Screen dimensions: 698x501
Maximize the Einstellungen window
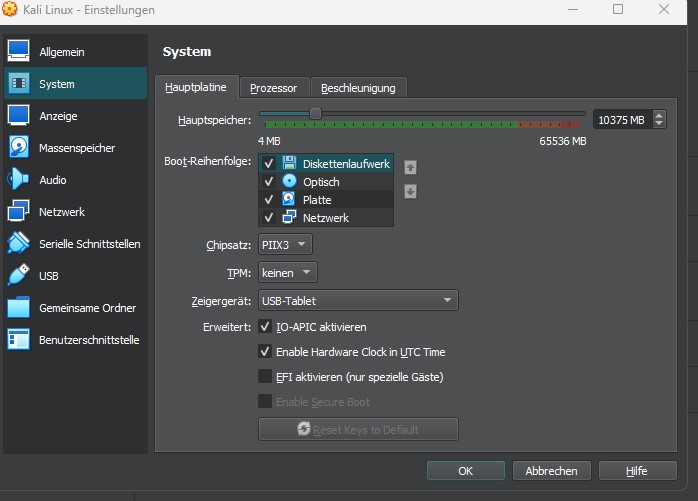click(x=618, y=9)
